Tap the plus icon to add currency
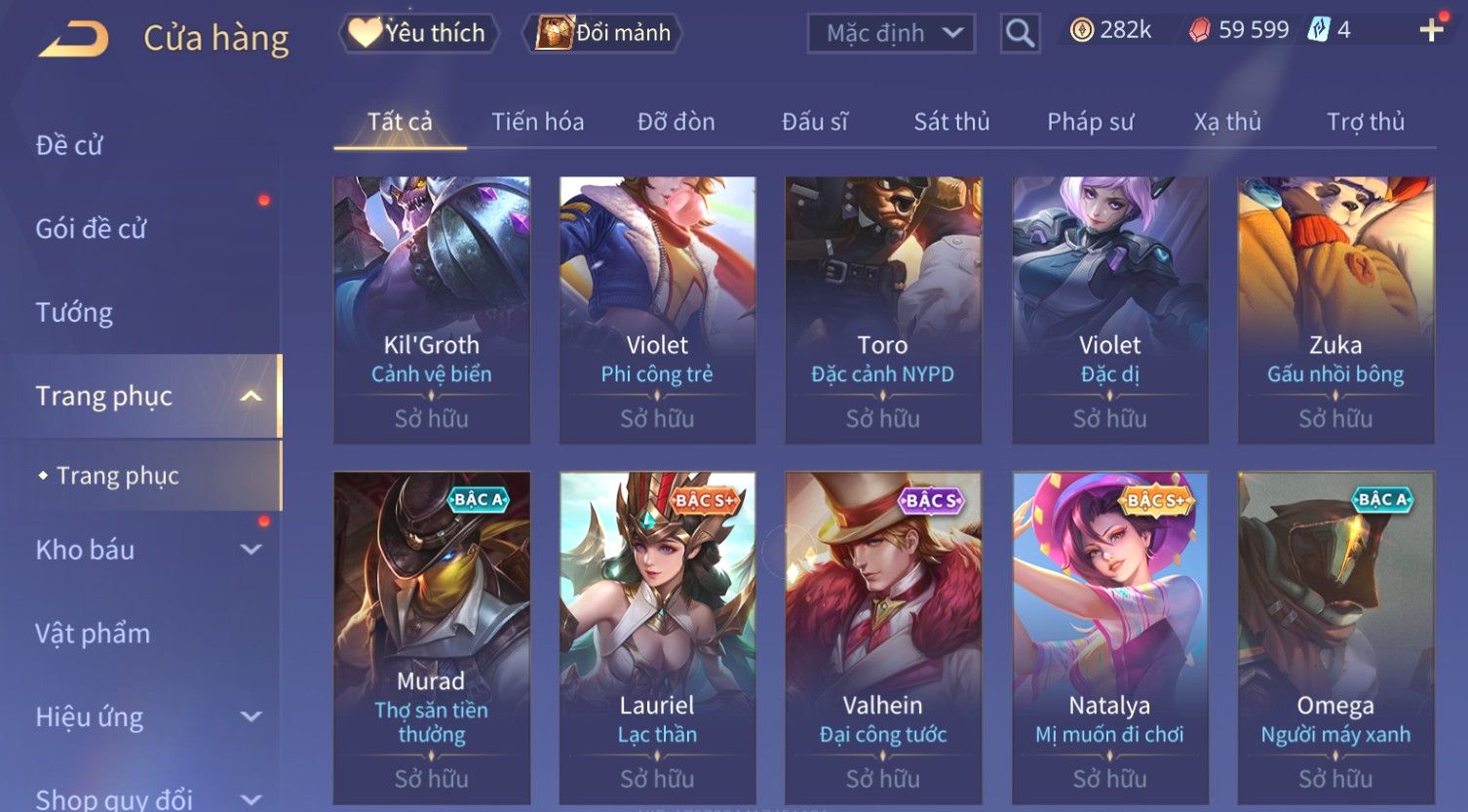The height and width of the screenshot is (812, 1468). coord(1431,31)
